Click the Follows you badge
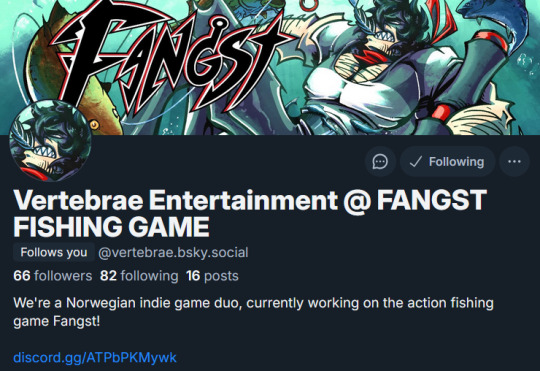The width and height of the screenshot is (540, 371). tap(54, 252)
